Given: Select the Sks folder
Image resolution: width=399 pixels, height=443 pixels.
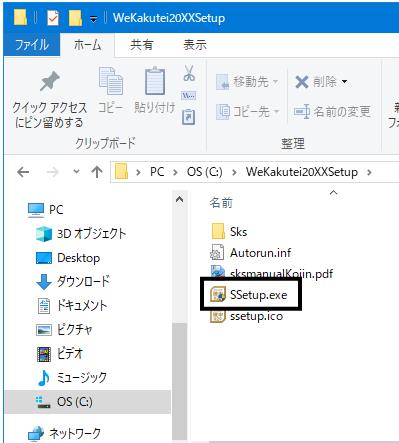Looking at the screenshot, I should [229, 231].
